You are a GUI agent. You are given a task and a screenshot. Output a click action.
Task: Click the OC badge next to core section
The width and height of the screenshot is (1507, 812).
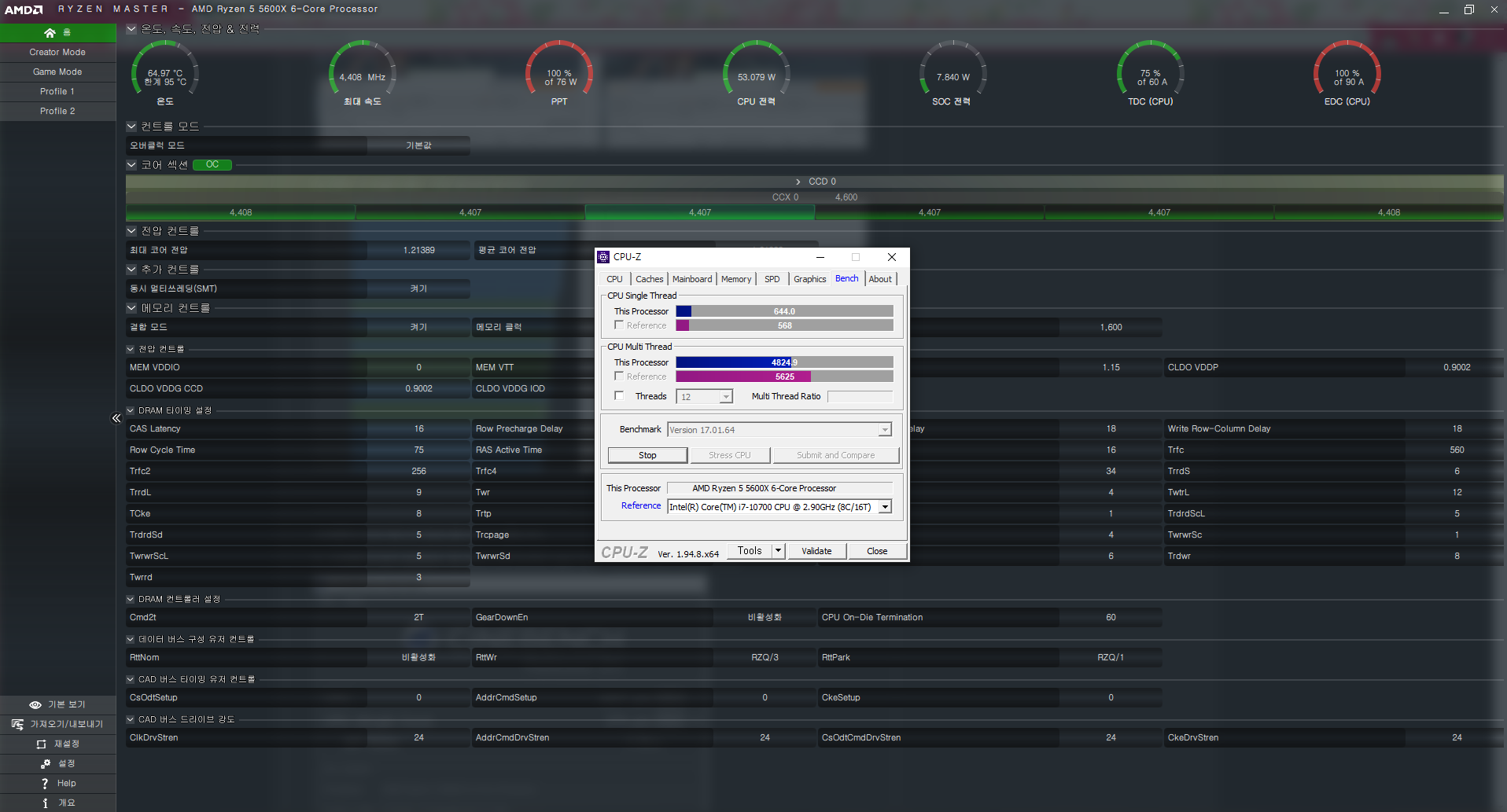(212, 165)
